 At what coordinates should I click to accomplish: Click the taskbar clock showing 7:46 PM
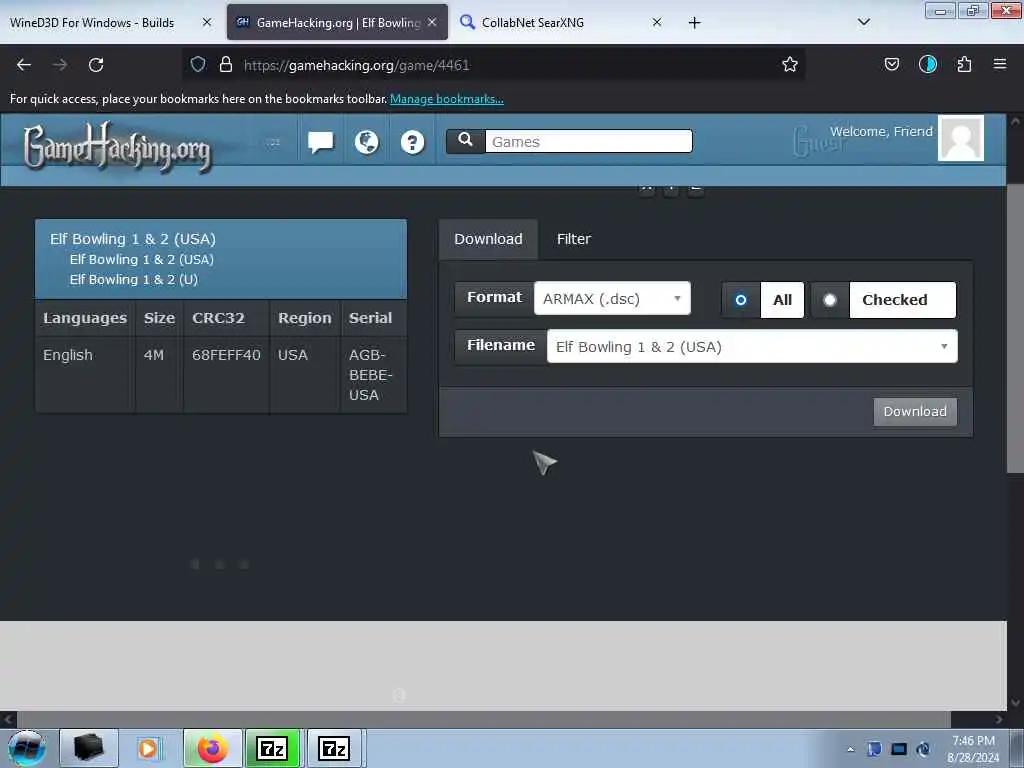(x=972, y=749)
